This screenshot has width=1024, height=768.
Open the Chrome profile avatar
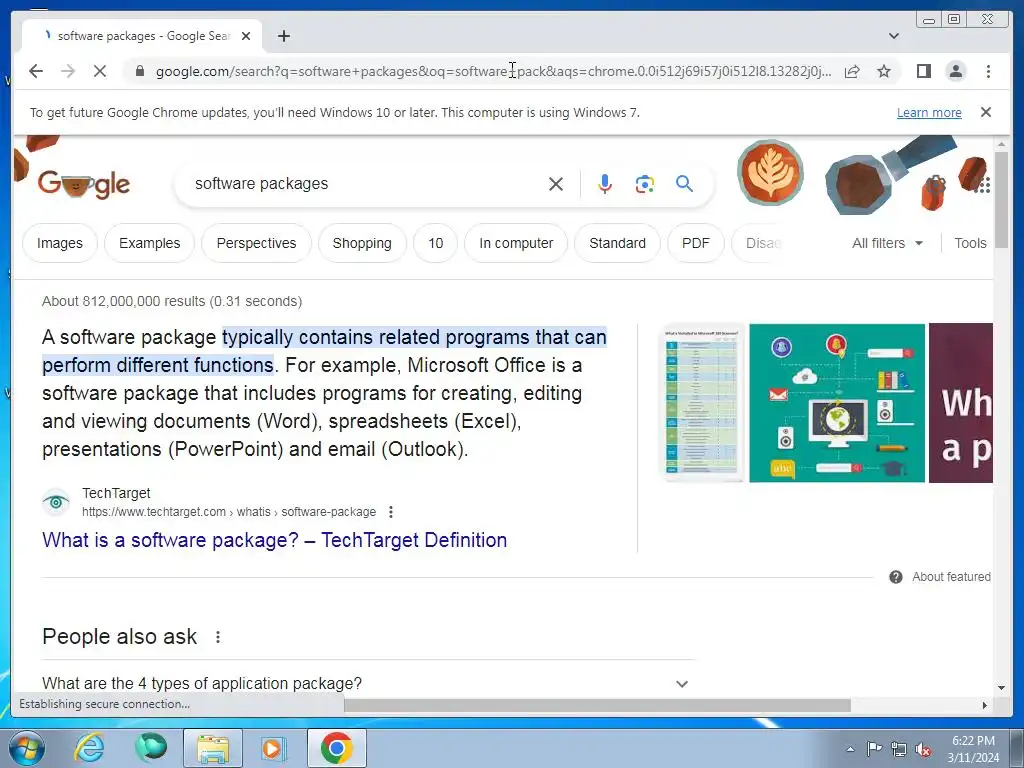[x=955, y=71]
